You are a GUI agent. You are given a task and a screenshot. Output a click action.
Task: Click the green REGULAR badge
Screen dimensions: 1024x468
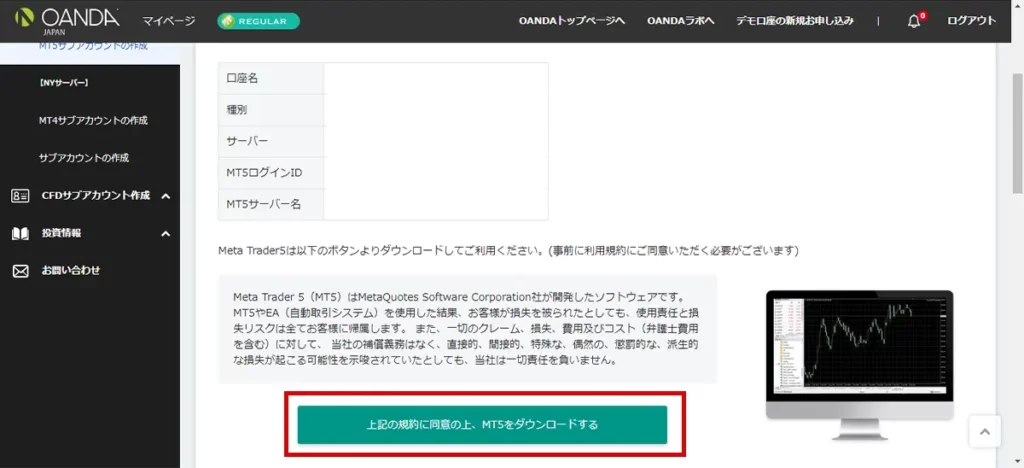pyautogui.click(x=258, y=21)
